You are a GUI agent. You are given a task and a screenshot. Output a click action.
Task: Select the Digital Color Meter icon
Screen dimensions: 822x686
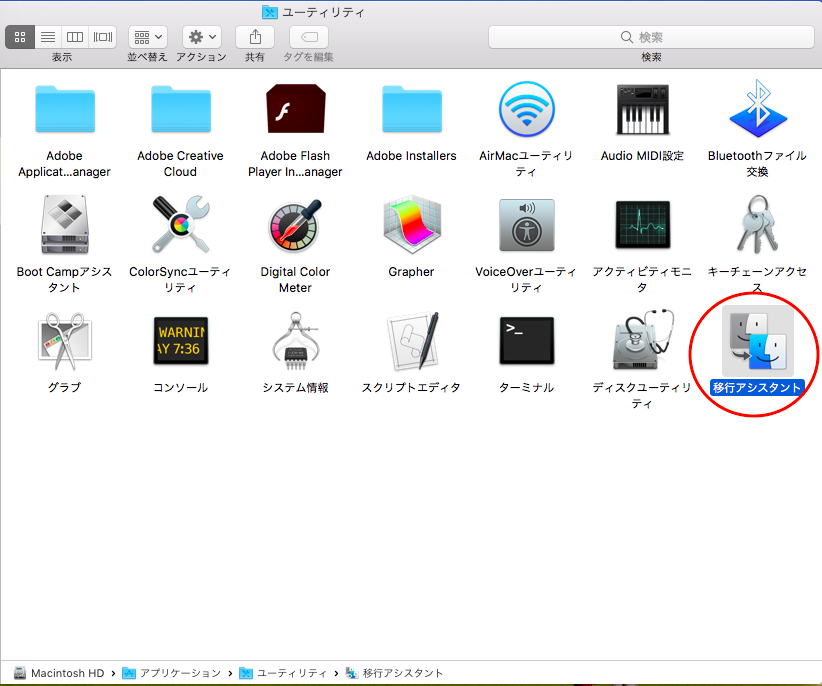pos(295,226)
